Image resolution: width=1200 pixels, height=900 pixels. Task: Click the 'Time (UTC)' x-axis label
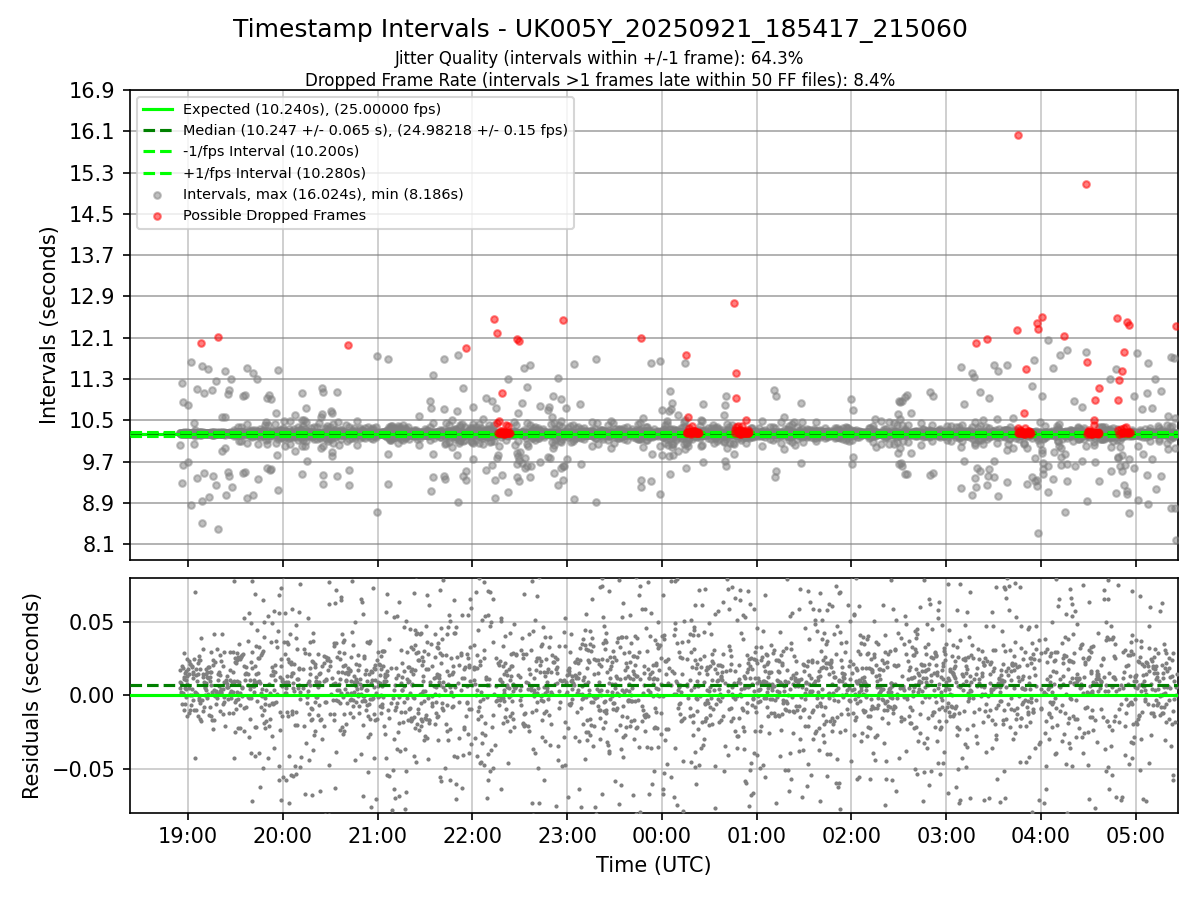pos(654,865)
